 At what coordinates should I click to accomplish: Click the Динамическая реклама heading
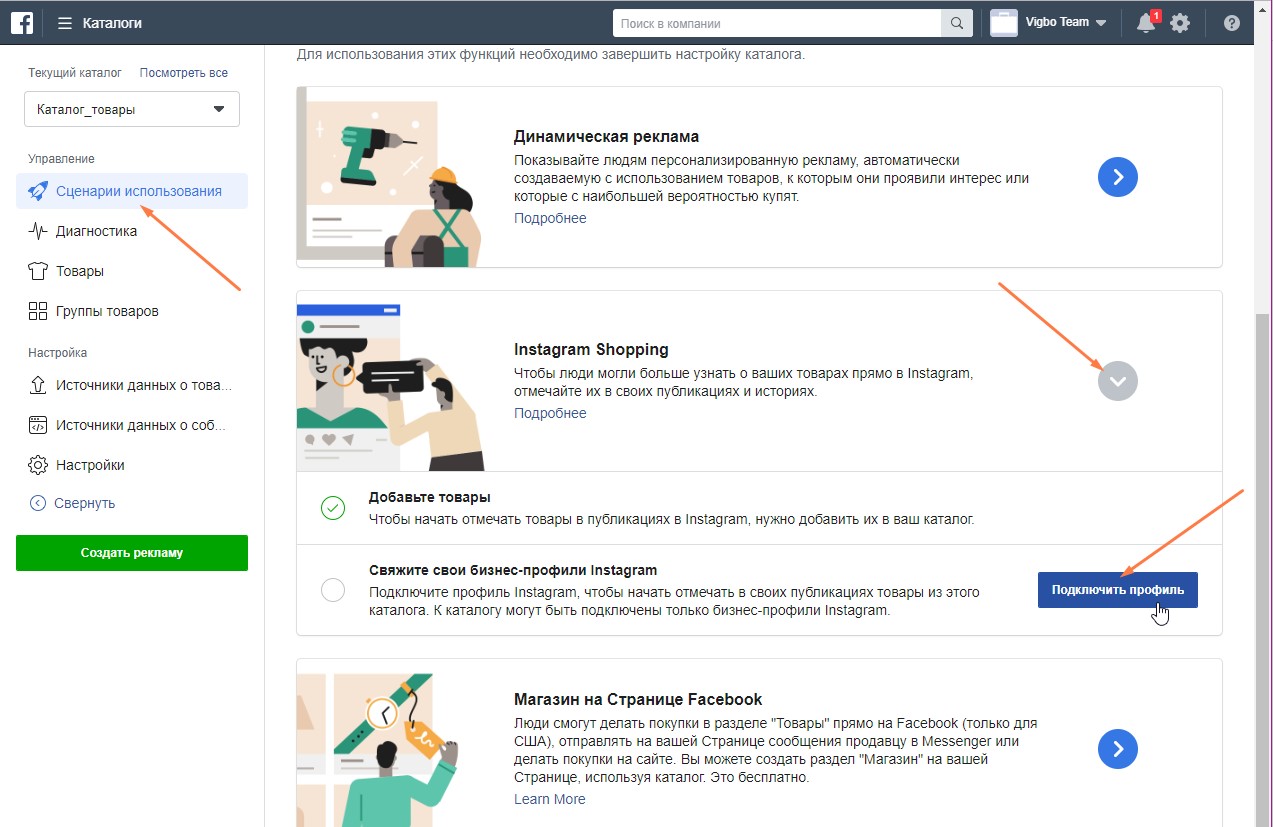tap(606, 136)
